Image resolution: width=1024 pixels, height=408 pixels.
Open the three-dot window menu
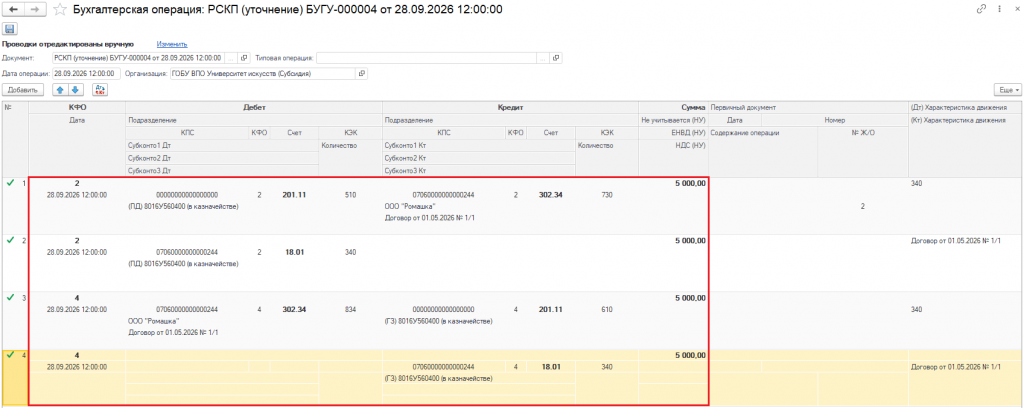[1000, 9]
